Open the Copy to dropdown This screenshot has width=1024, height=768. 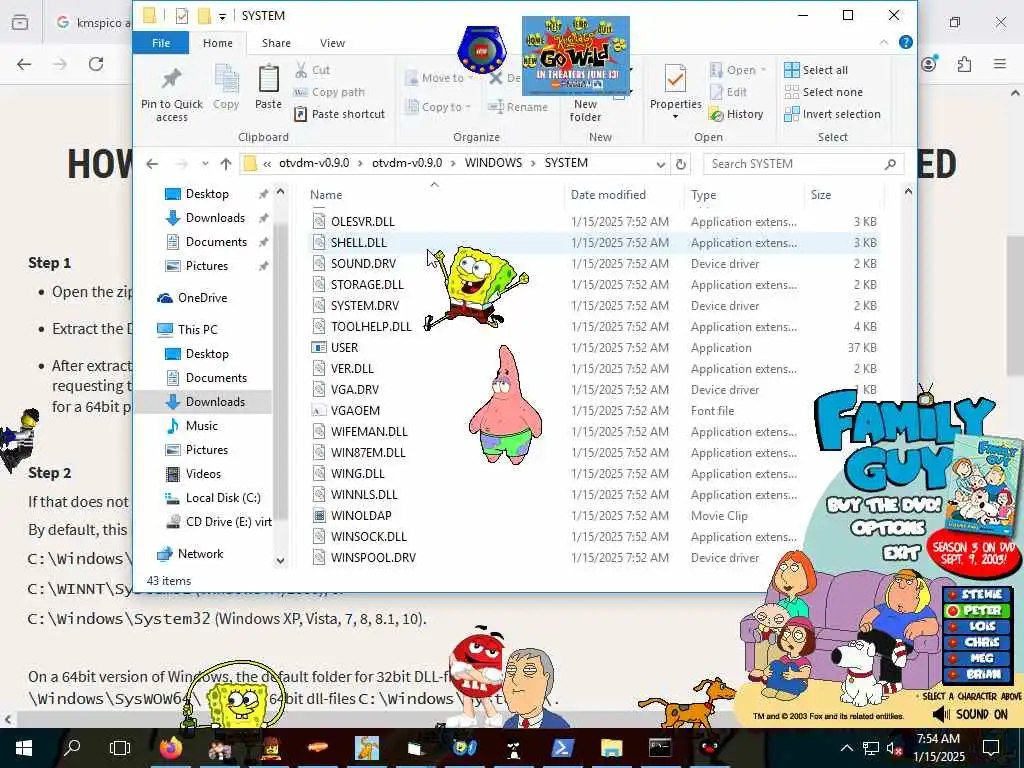point(438,107)
